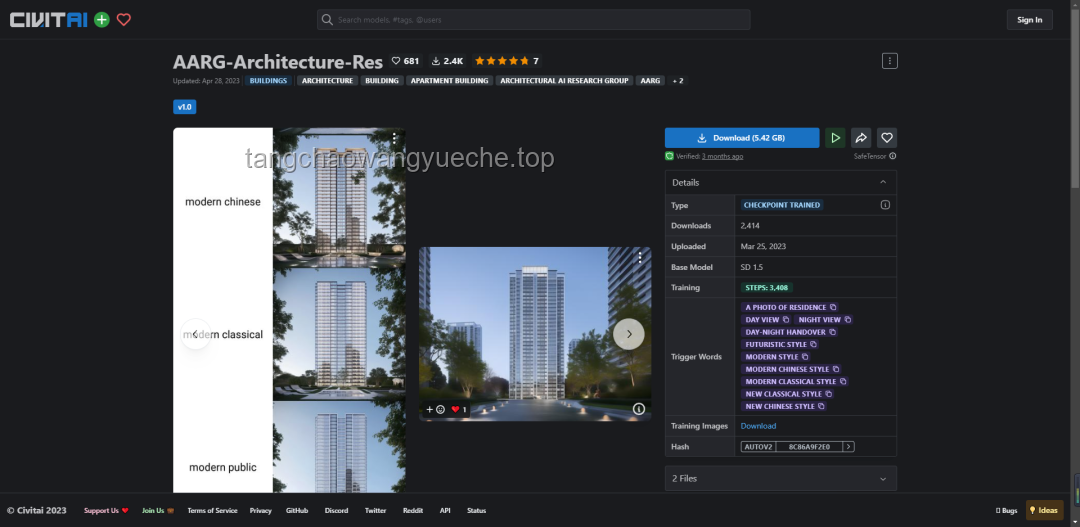This screenshot has height=527, width=1080.
Task: Open three-dot menu on first gallery image
Action: click(x=394, y=138)
